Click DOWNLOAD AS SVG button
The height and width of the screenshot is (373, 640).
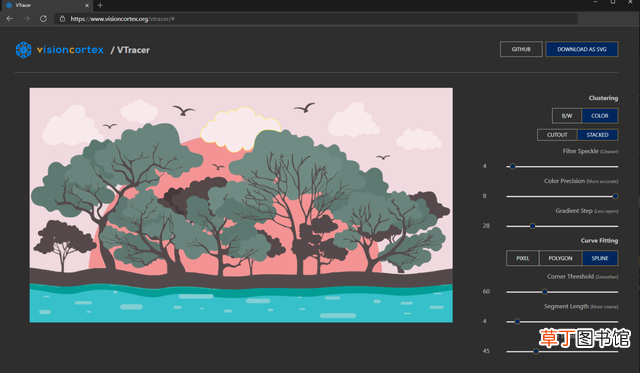click(x=582, y=49)
